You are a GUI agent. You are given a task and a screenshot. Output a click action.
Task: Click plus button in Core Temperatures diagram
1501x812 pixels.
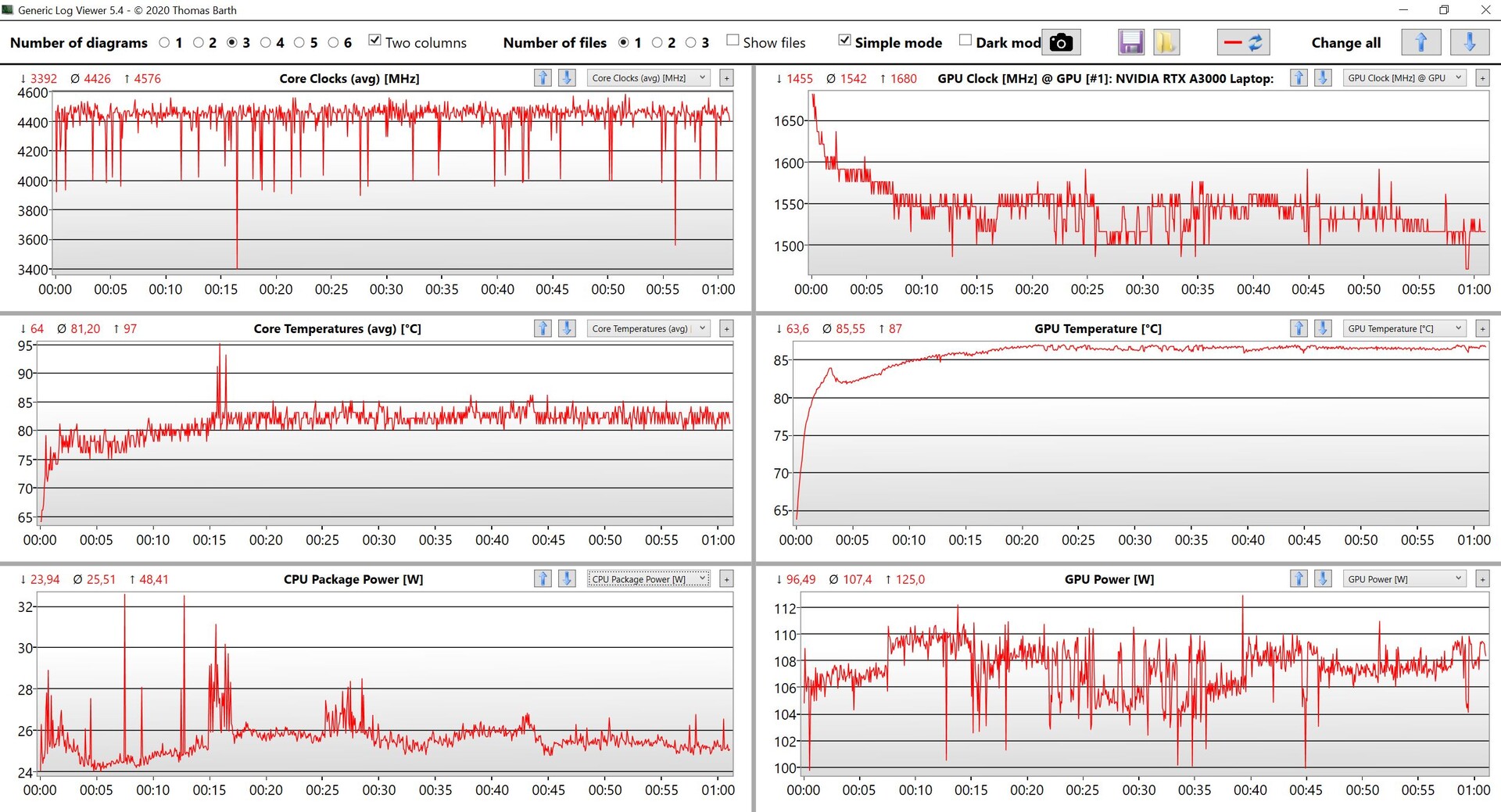pos(726,328)
